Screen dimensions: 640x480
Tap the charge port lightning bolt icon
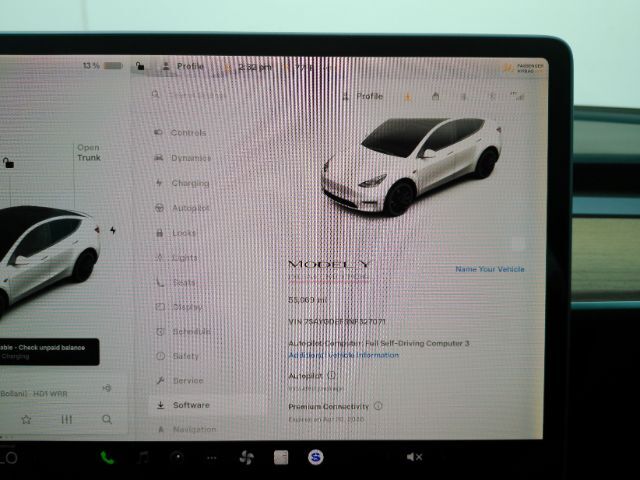click(113, 231)
